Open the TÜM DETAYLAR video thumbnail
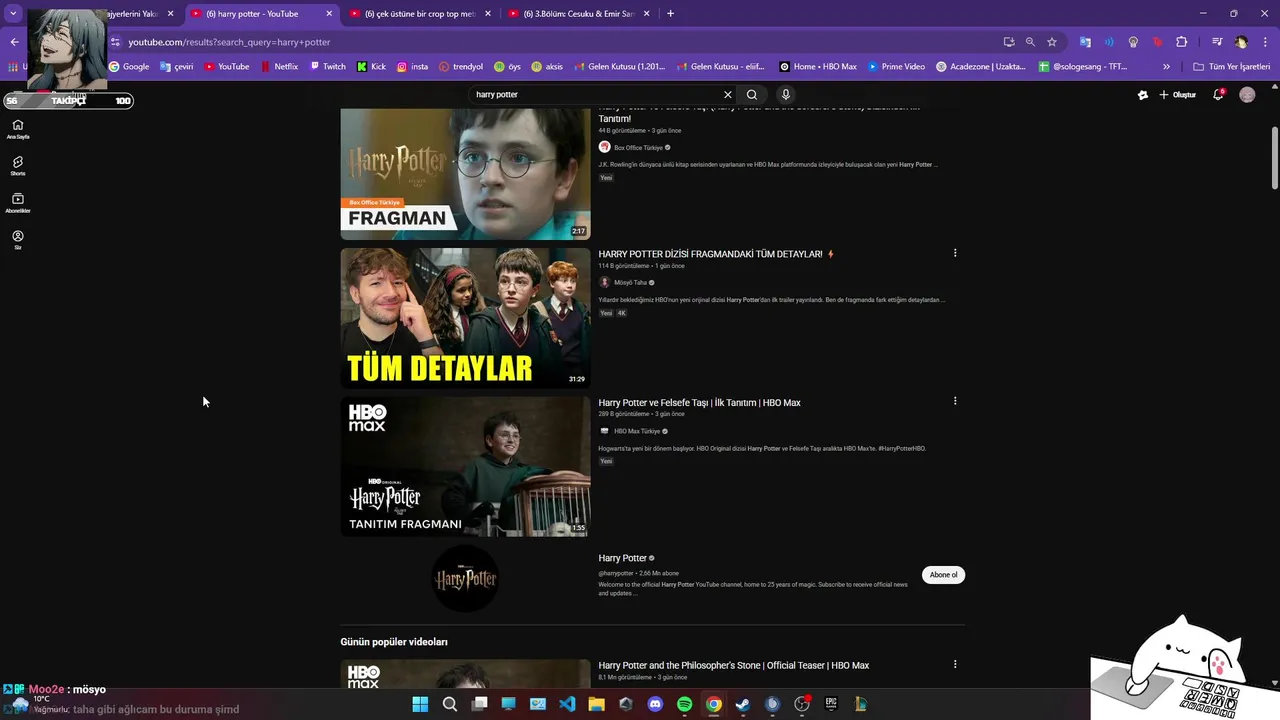This screenshot has width=1280, height=720. pyautogui.click(x=465, y=318)
